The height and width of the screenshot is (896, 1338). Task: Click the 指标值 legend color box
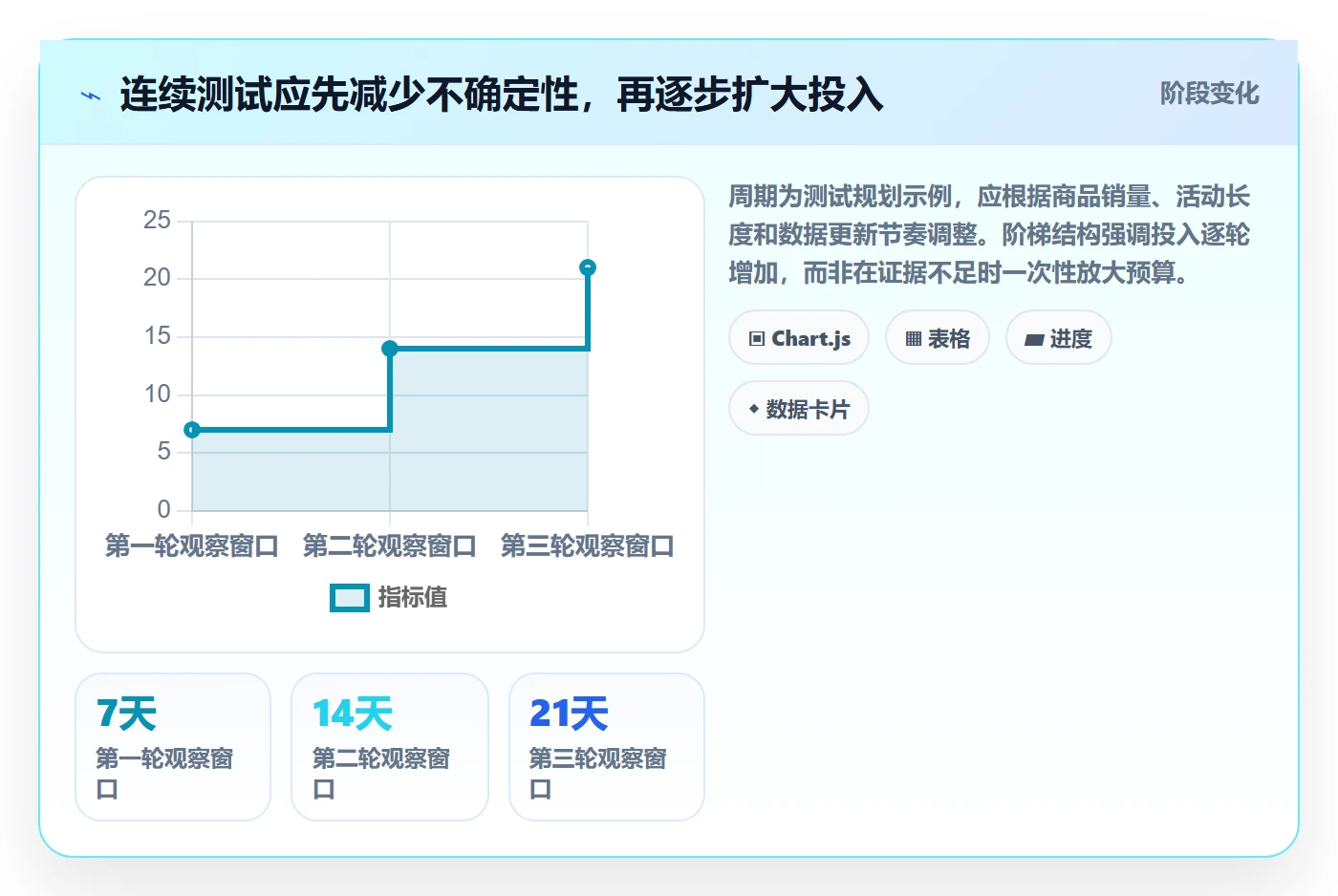(350, 597)
